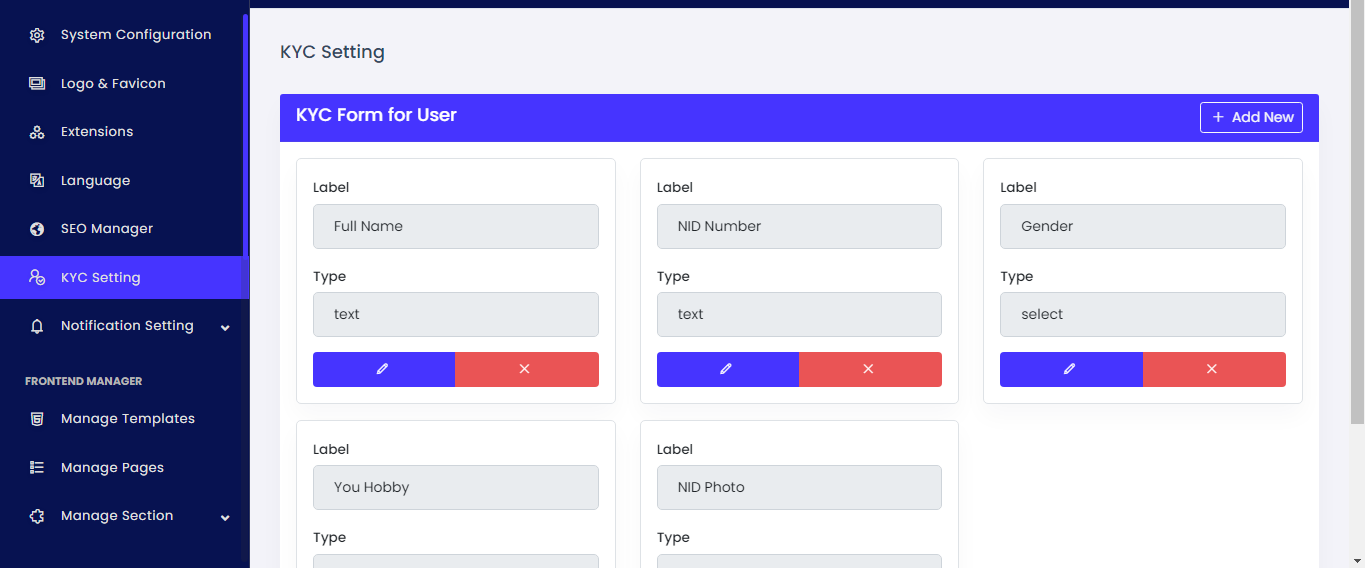Click the Logo & Favicon sidebar icon
The image size is (1365, 568).
37,84
